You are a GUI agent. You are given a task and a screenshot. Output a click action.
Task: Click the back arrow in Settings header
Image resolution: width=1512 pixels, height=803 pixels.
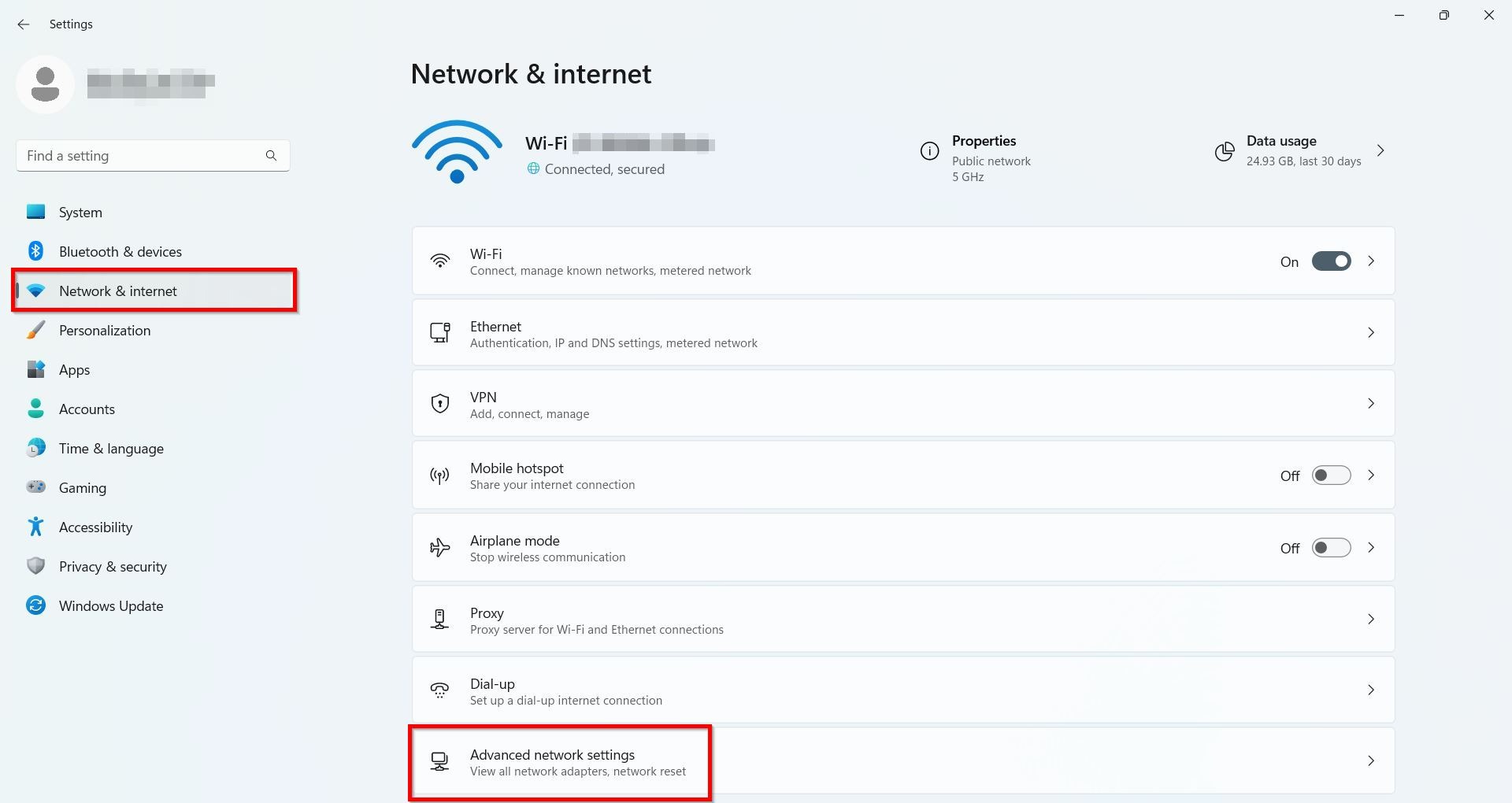tap(24, 24)
